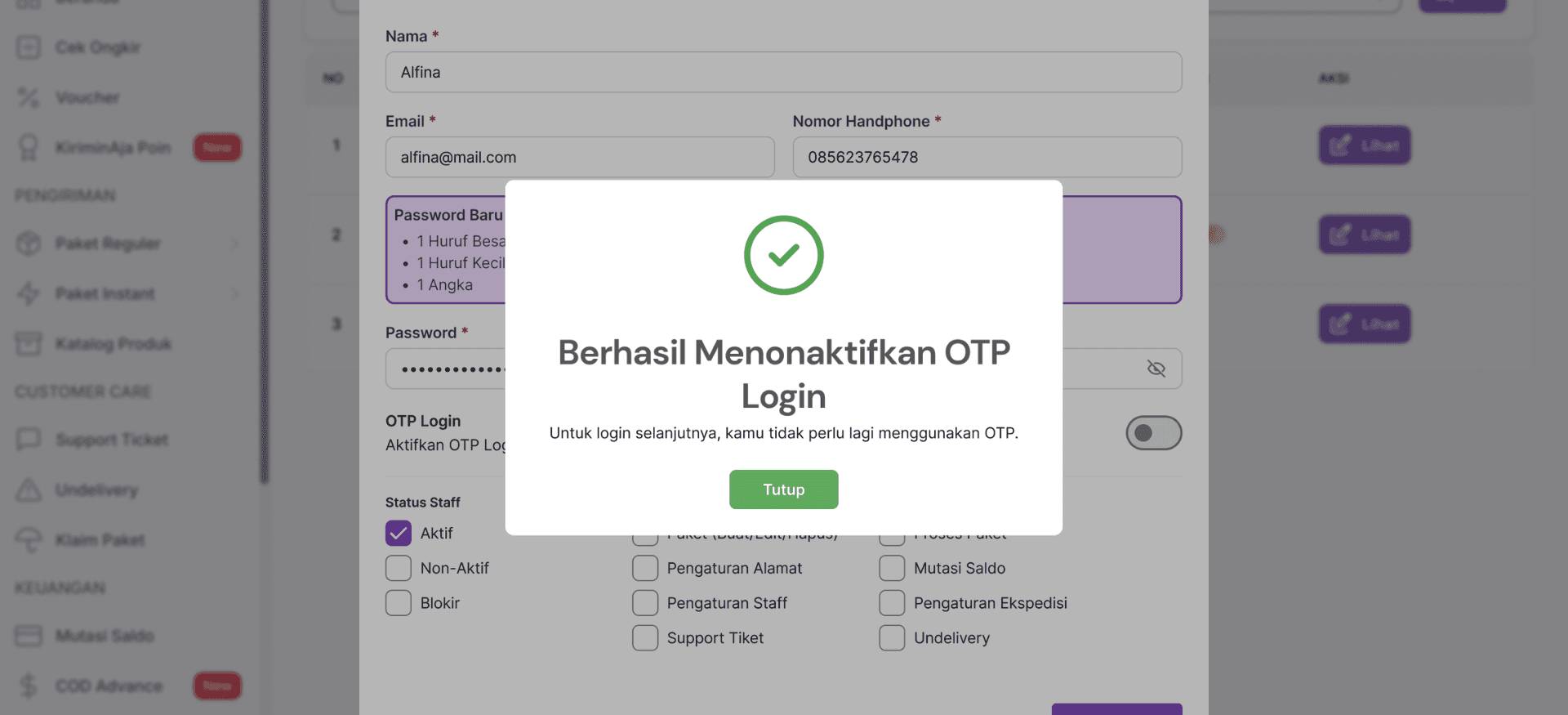Click the KiriminAja Poin badge icon
The width and height of the screenshot is (1568, 715).
click(29, 148)
